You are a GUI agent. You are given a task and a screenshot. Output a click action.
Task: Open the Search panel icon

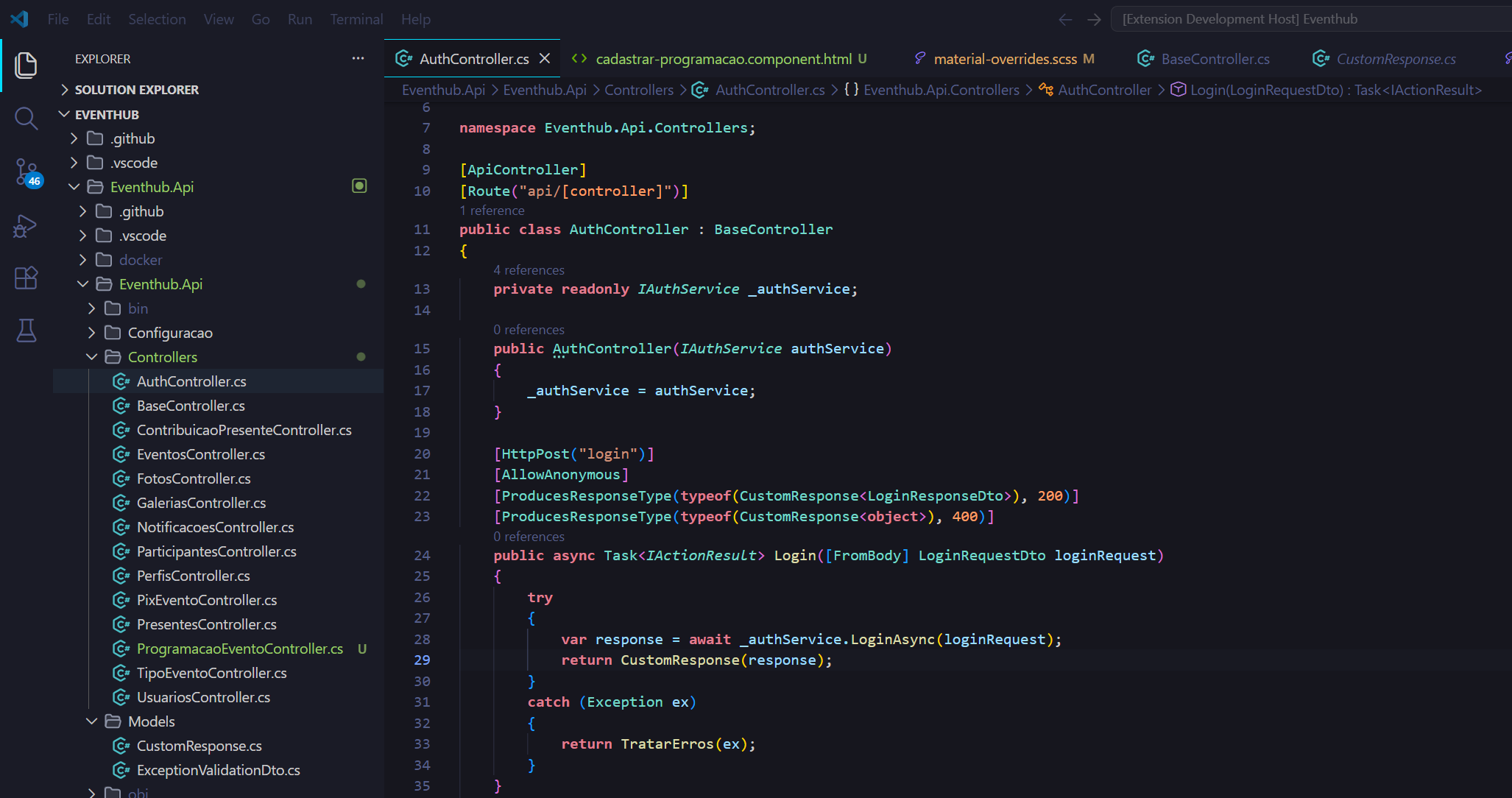[26, 118]
